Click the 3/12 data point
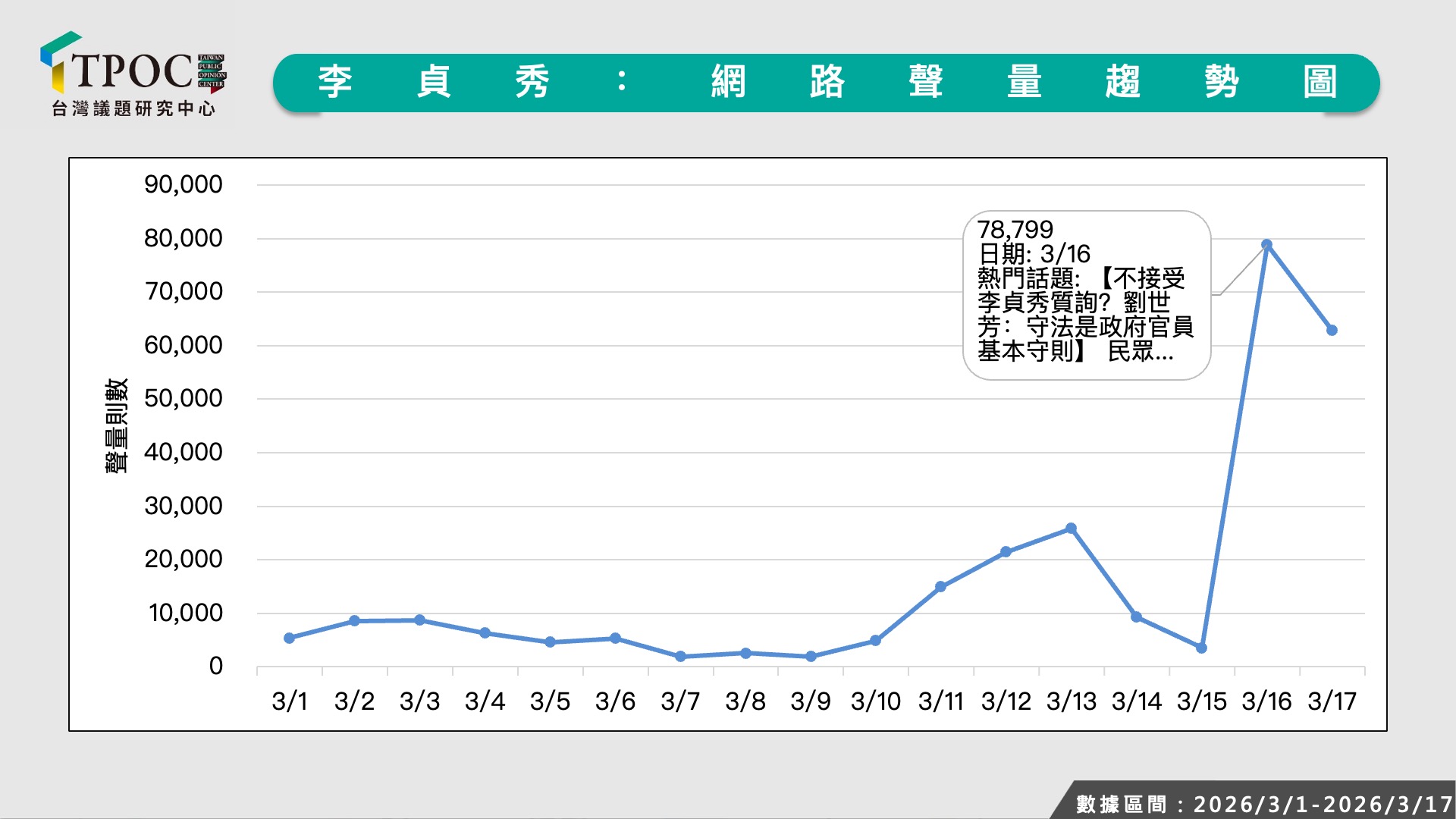1456x819 pixels. 1006,552
